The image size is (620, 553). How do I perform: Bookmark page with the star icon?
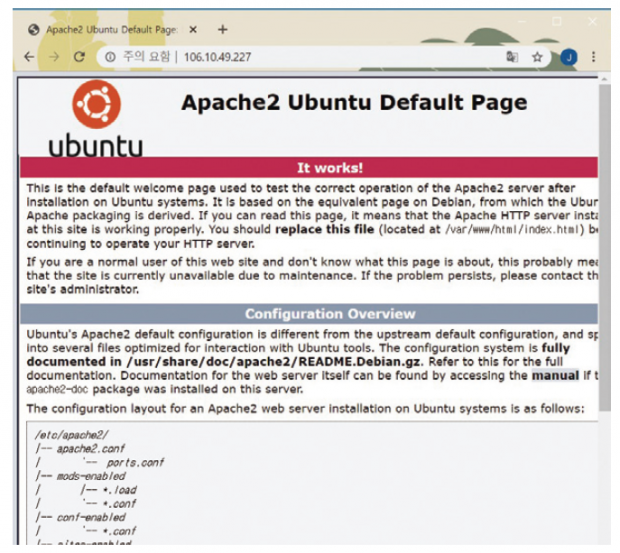[x=537, y=57]
